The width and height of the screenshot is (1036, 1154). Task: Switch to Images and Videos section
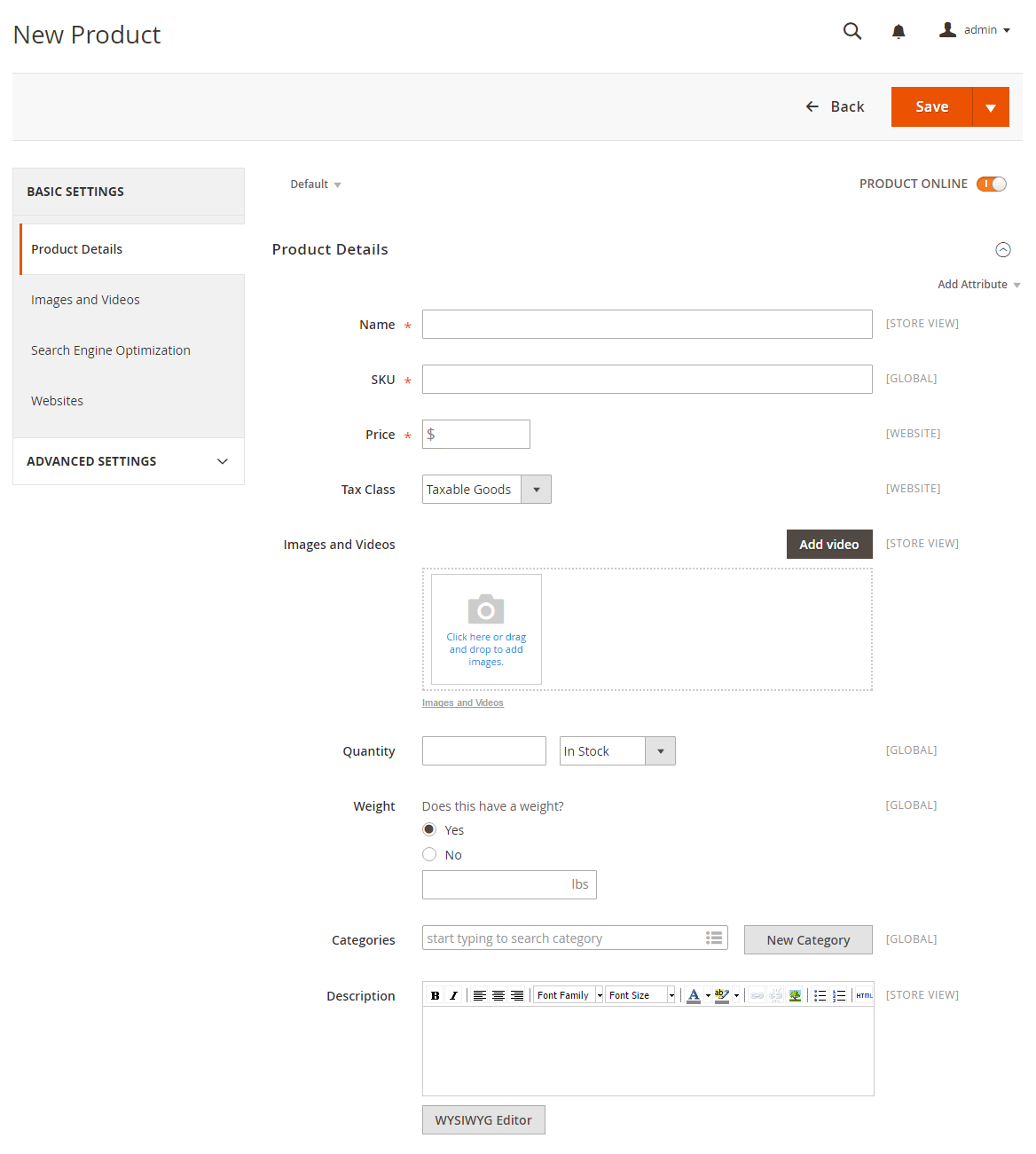tap(85, 299)
